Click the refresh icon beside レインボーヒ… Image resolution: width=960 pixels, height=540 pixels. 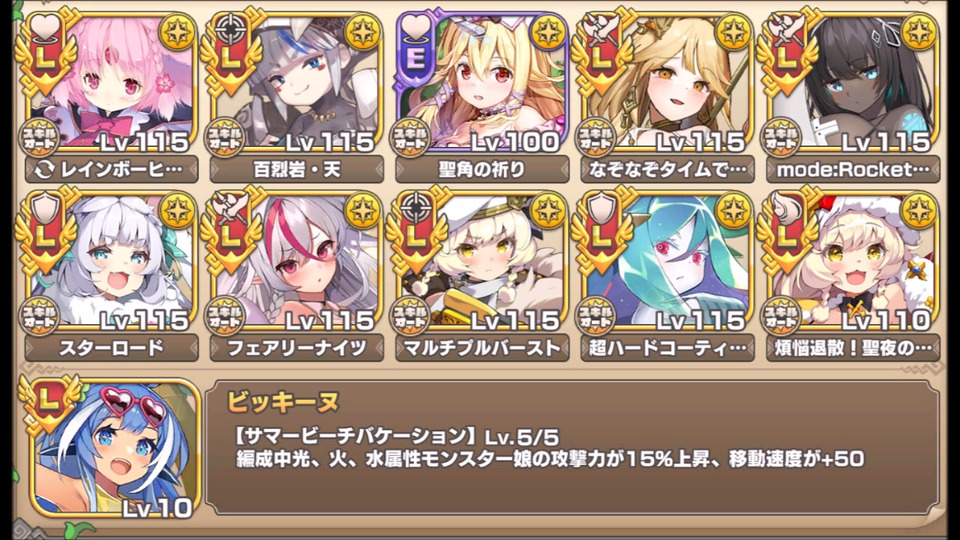[x=44, y=170]
